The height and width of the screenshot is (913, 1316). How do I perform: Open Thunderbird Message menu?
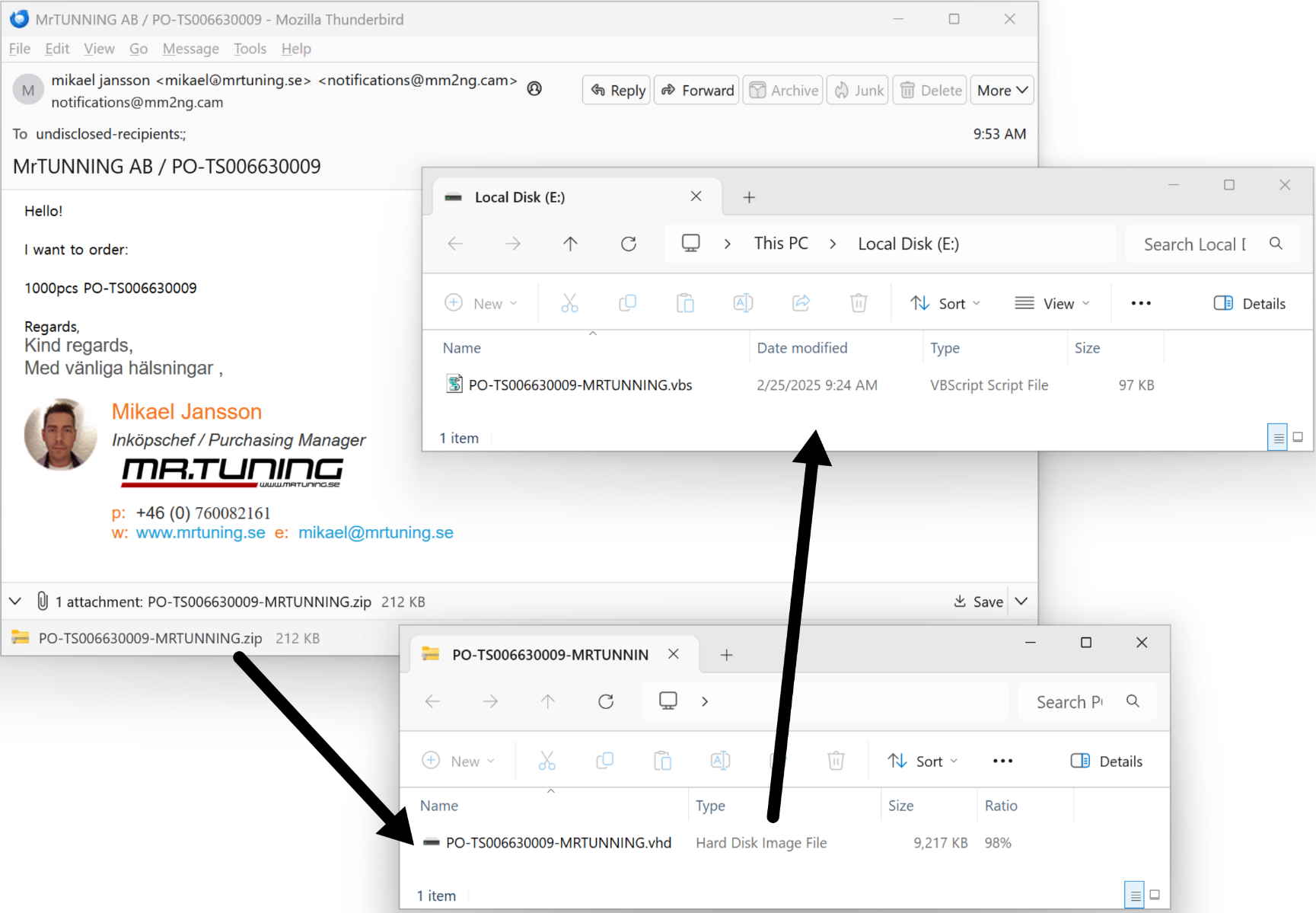pyautogui.click(x=190, y=49)
